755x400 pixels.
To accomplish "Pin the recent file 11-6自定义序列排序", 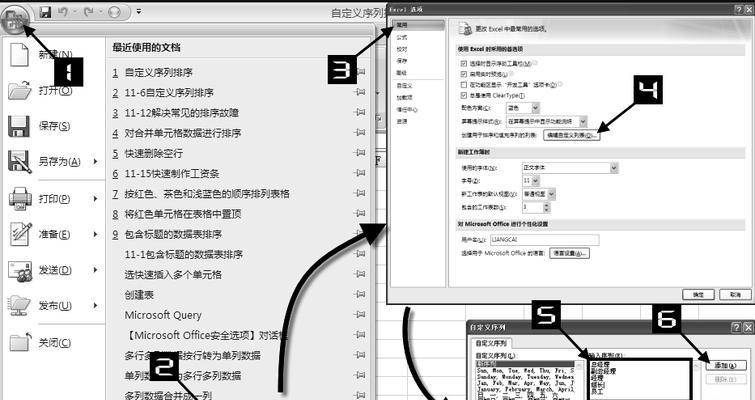I will coord(360,92).
